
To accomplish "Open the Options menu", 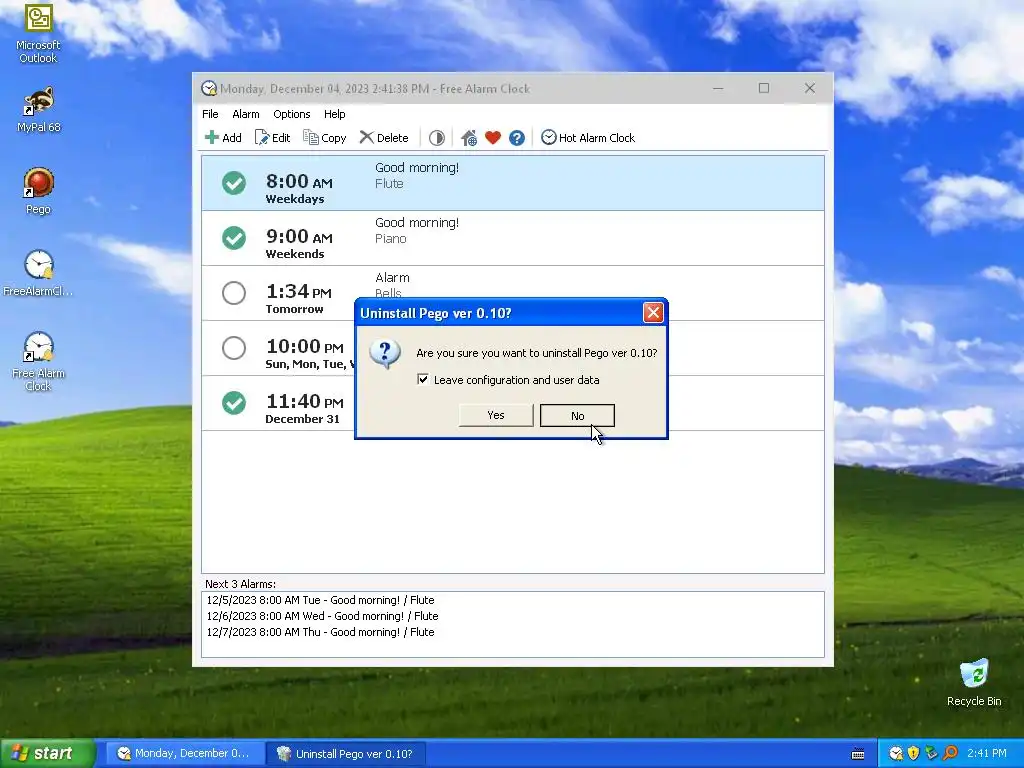I will (291, 114).
